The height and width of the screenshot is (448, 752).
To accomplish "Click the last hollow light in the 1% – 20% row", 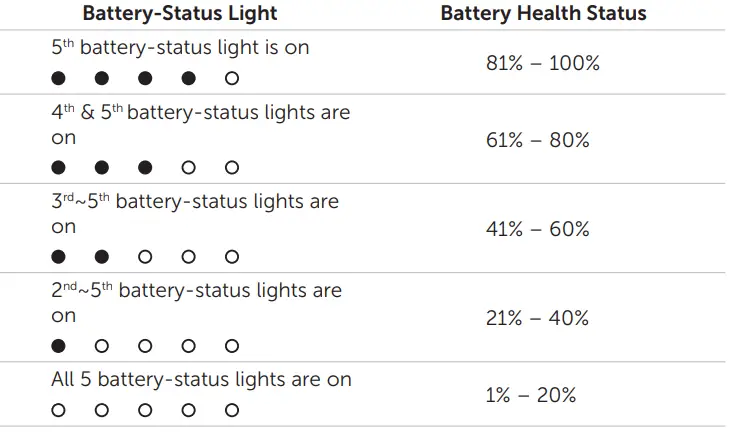I will coord(232,410).
